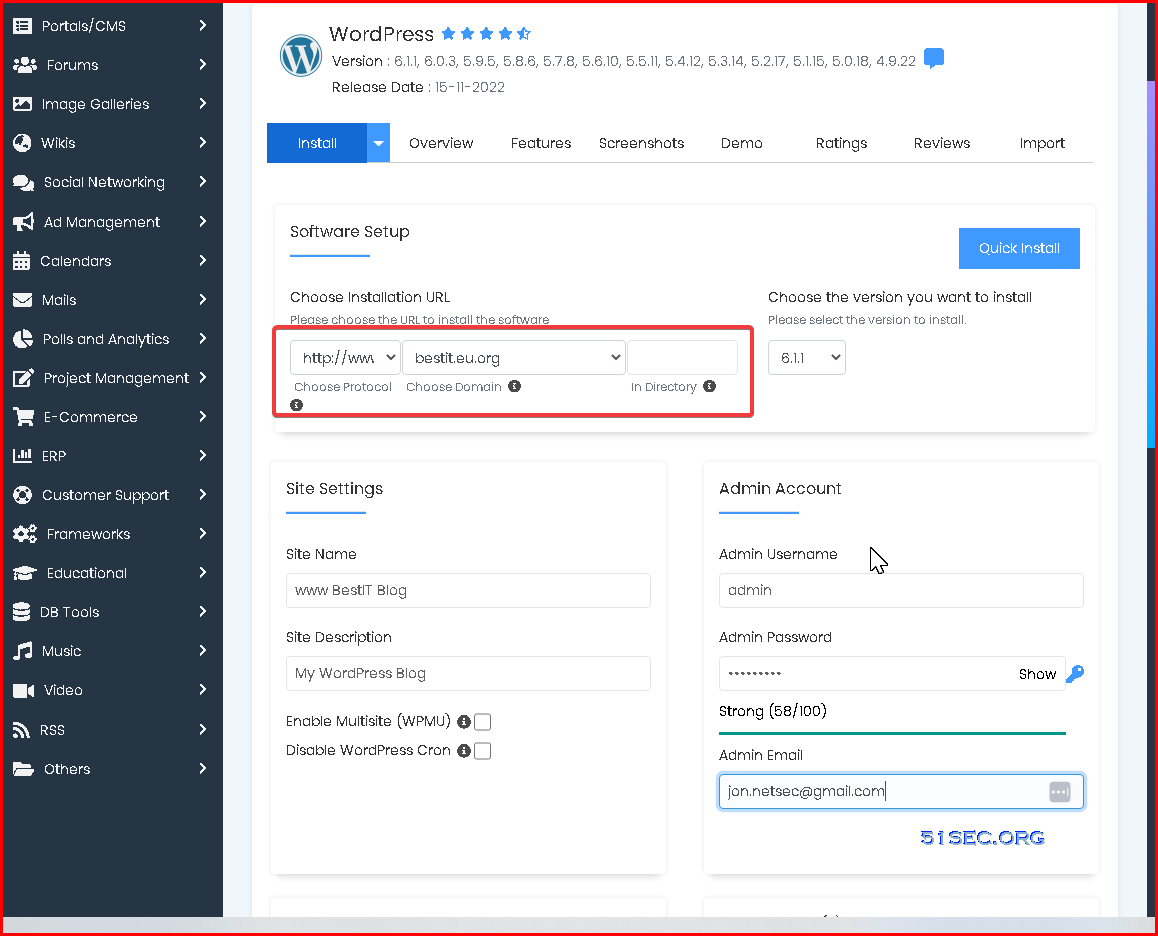Open the WordPress version dropdown
The height and width of the screenshot is (936, 1158).
tap(806, 358)
